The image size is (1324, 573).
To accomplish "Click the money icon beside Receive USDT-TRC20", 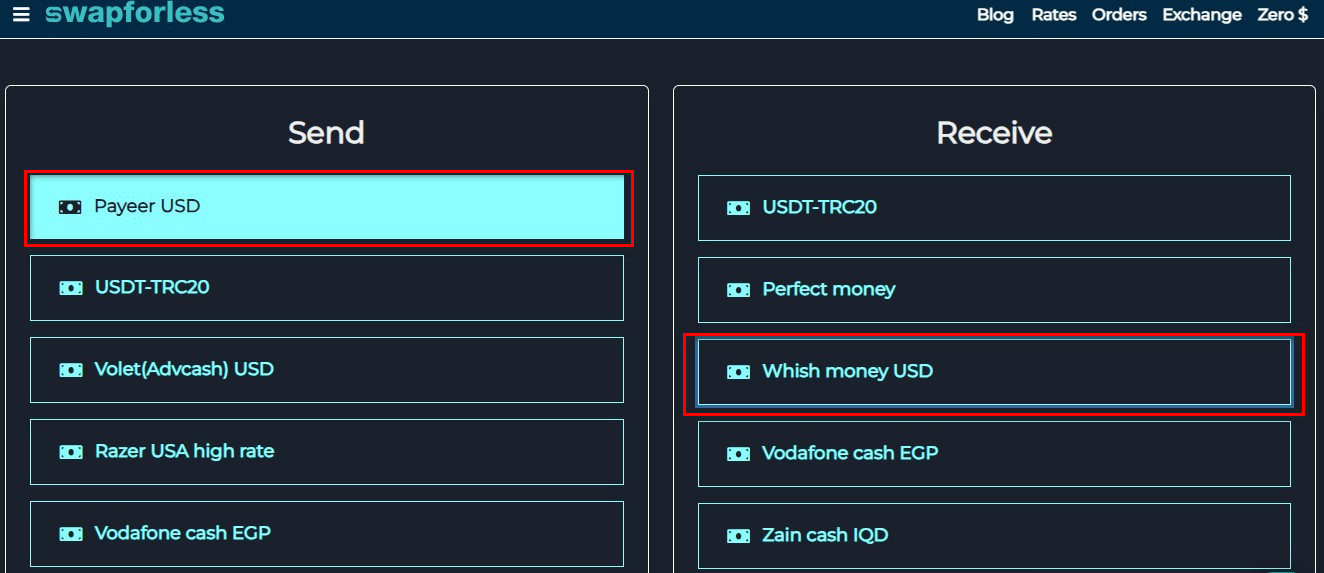I will pyautogui.click(x=738, y=208).
